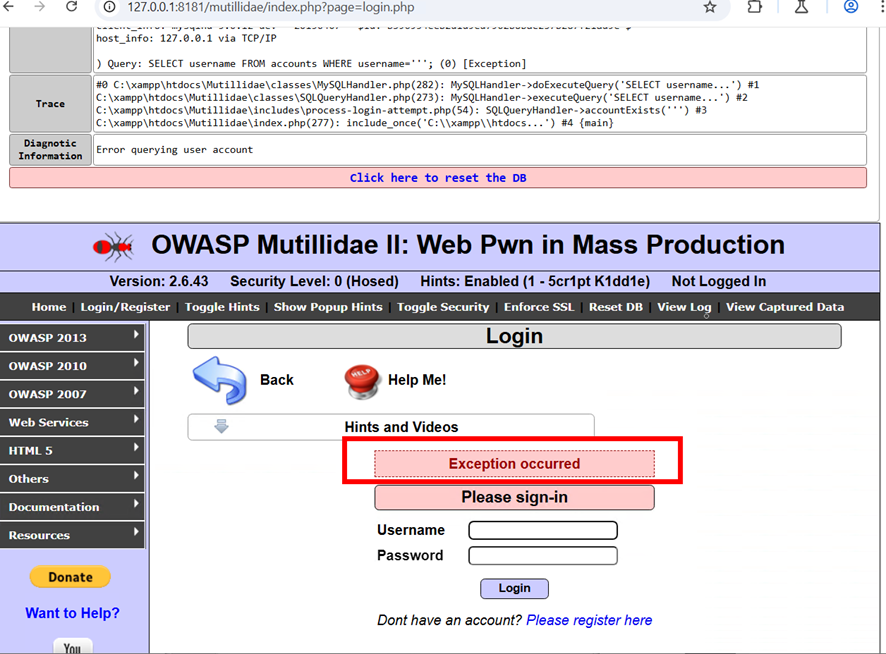Click the blue Back arrow icon
The height and width of the screenshot is (654, 886).
(x=220, y=380)
